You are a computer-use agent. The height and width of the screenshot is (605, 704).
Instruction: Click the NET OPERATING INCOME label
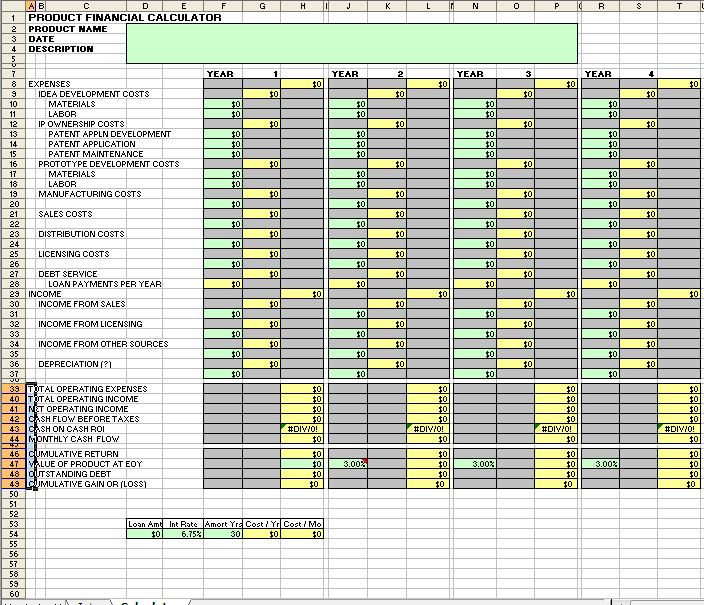coord(78,409)
